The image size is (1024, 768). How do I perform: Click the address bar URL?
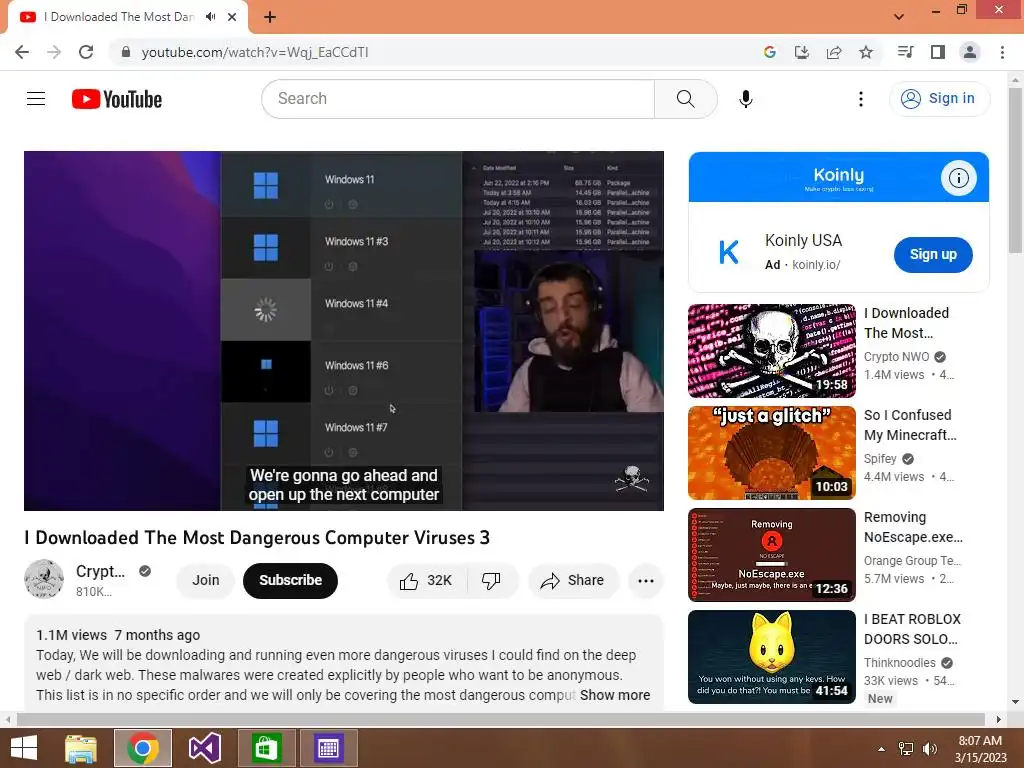255,52
